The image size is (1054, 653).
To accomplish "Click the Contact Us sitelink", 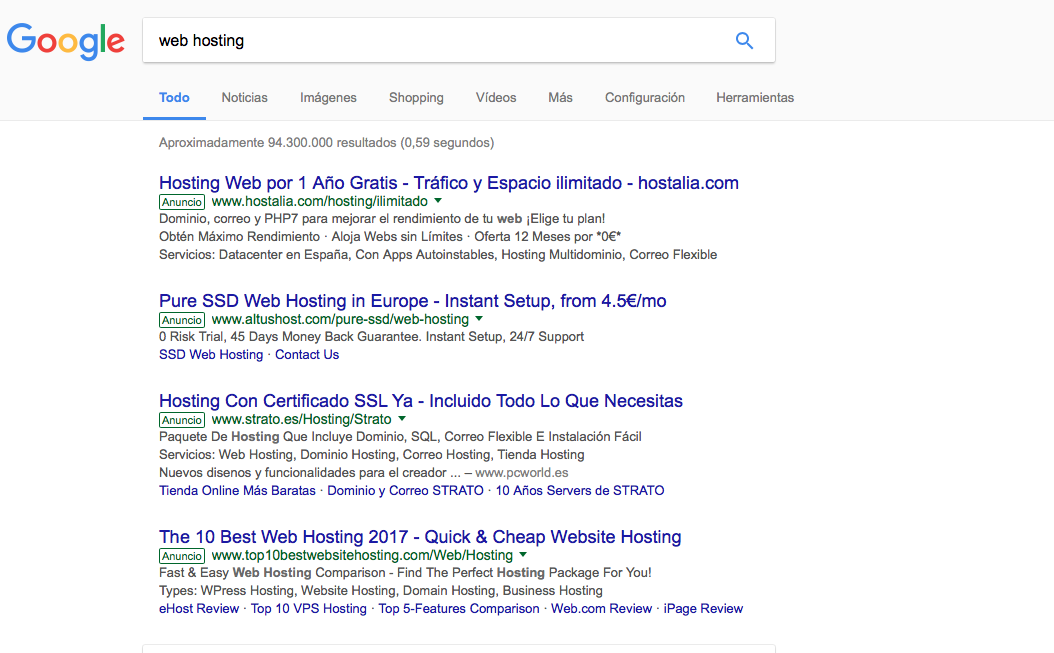I will pos(306,354).
